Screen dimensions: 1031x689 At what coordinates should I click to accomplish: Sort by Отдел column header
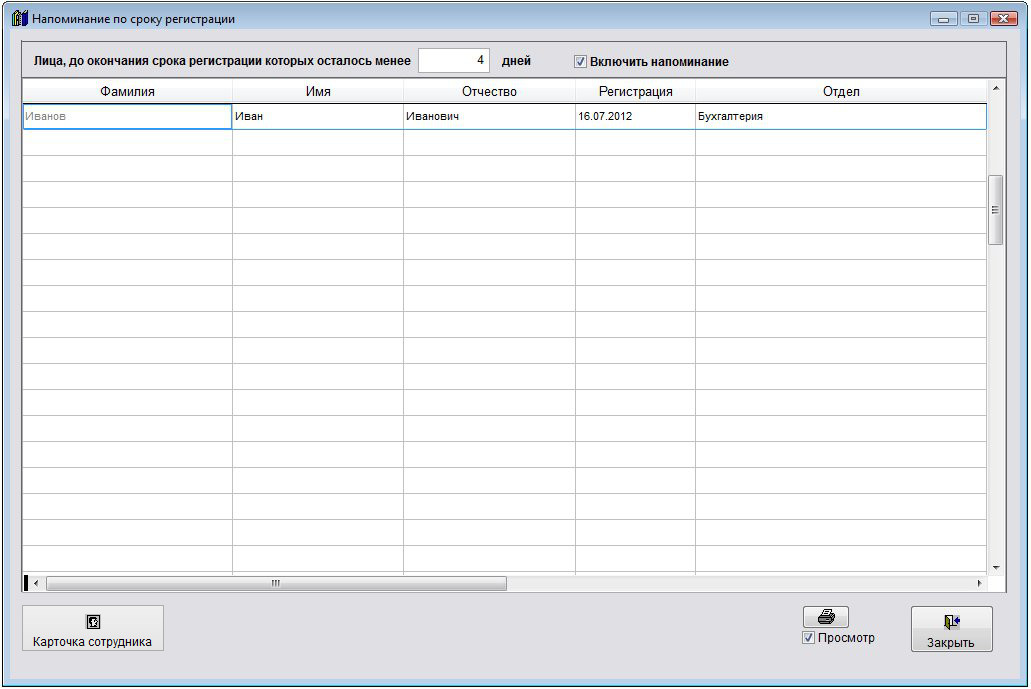[841, 91]
